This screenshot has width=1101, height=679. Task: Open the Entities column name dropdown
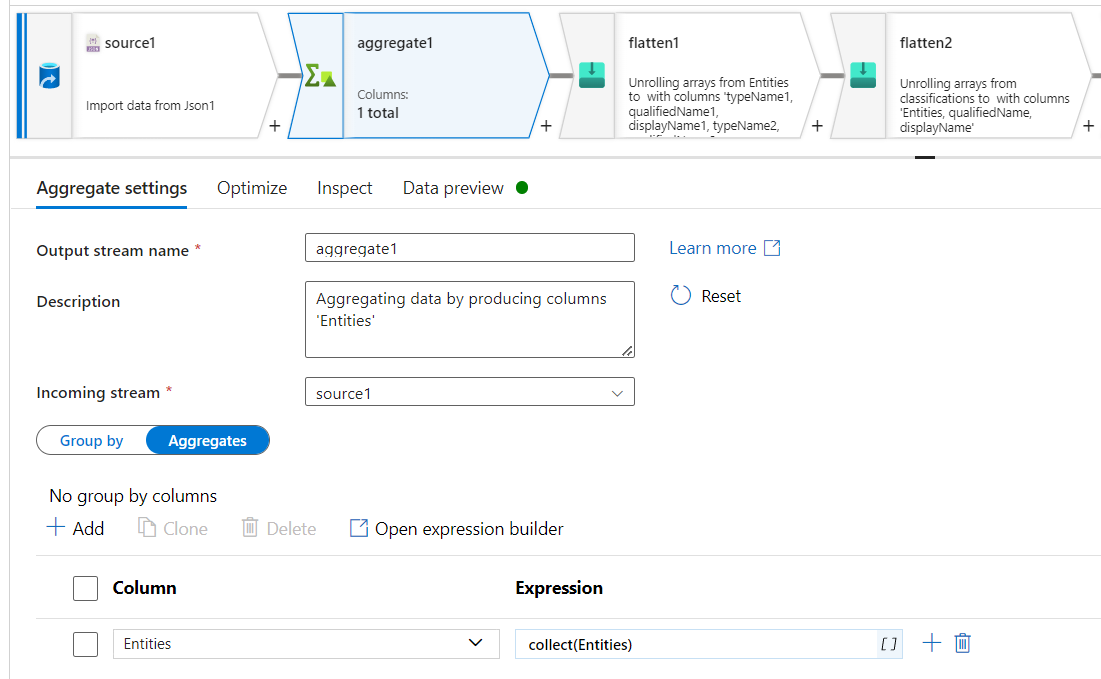476,643
